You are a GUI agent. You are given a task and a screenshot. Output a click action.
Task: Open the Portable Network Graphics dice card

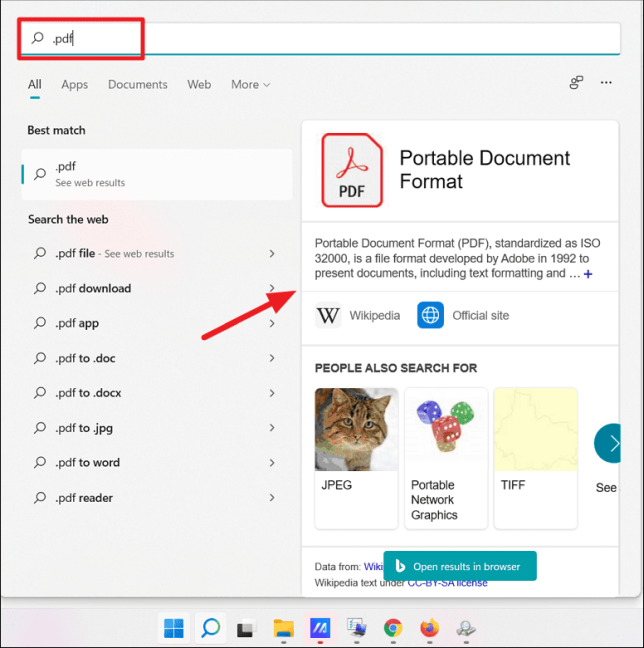pyautogui.click(x=446, y=458)
